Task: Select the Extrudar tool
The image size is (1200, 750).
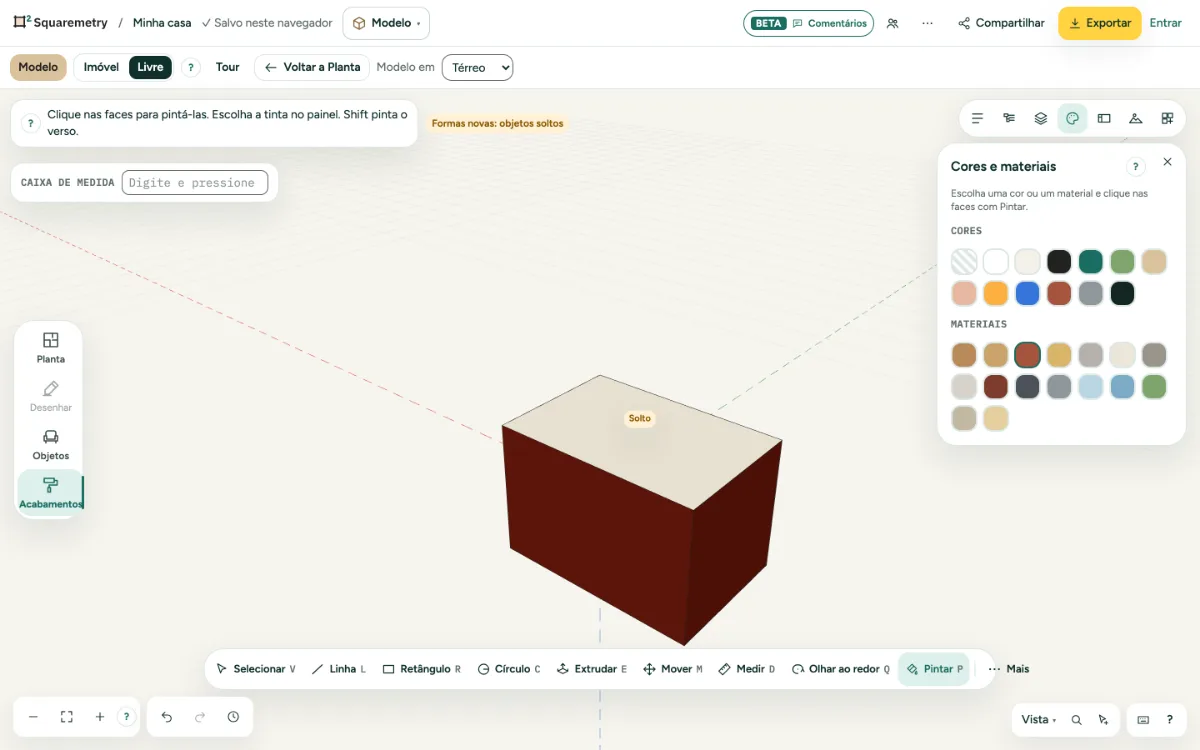Action: click(591, 669)
